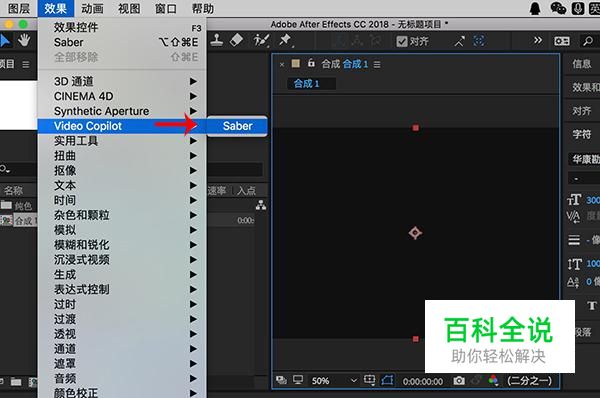Open the 对齐 panel
The width and height of the screenshot is (600, 398).
click(x=582, y=111)
